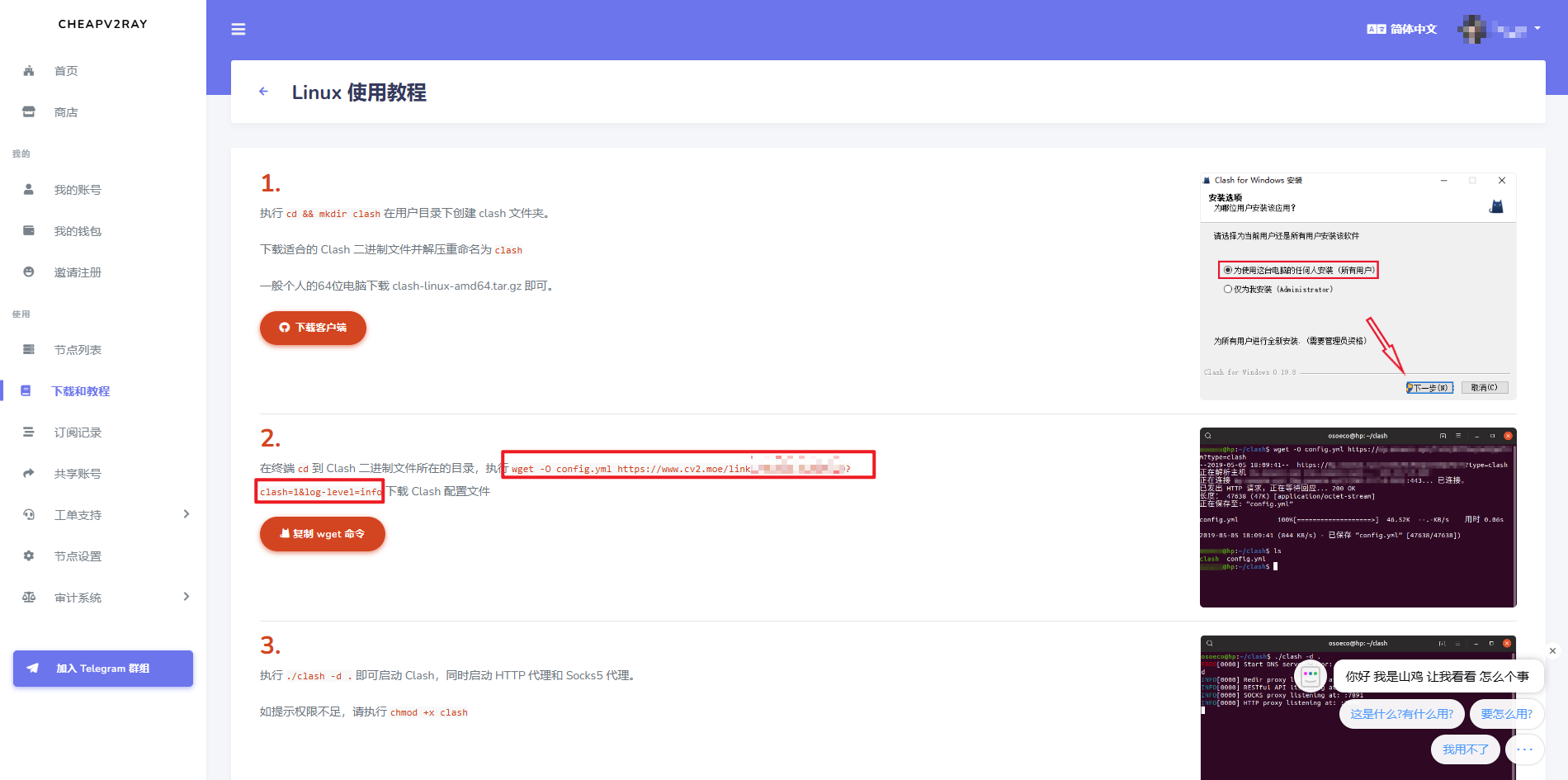Click the 我的钱包 wallet icon
The height and width of the screenshot is (780, 1568).
point(29,231)
